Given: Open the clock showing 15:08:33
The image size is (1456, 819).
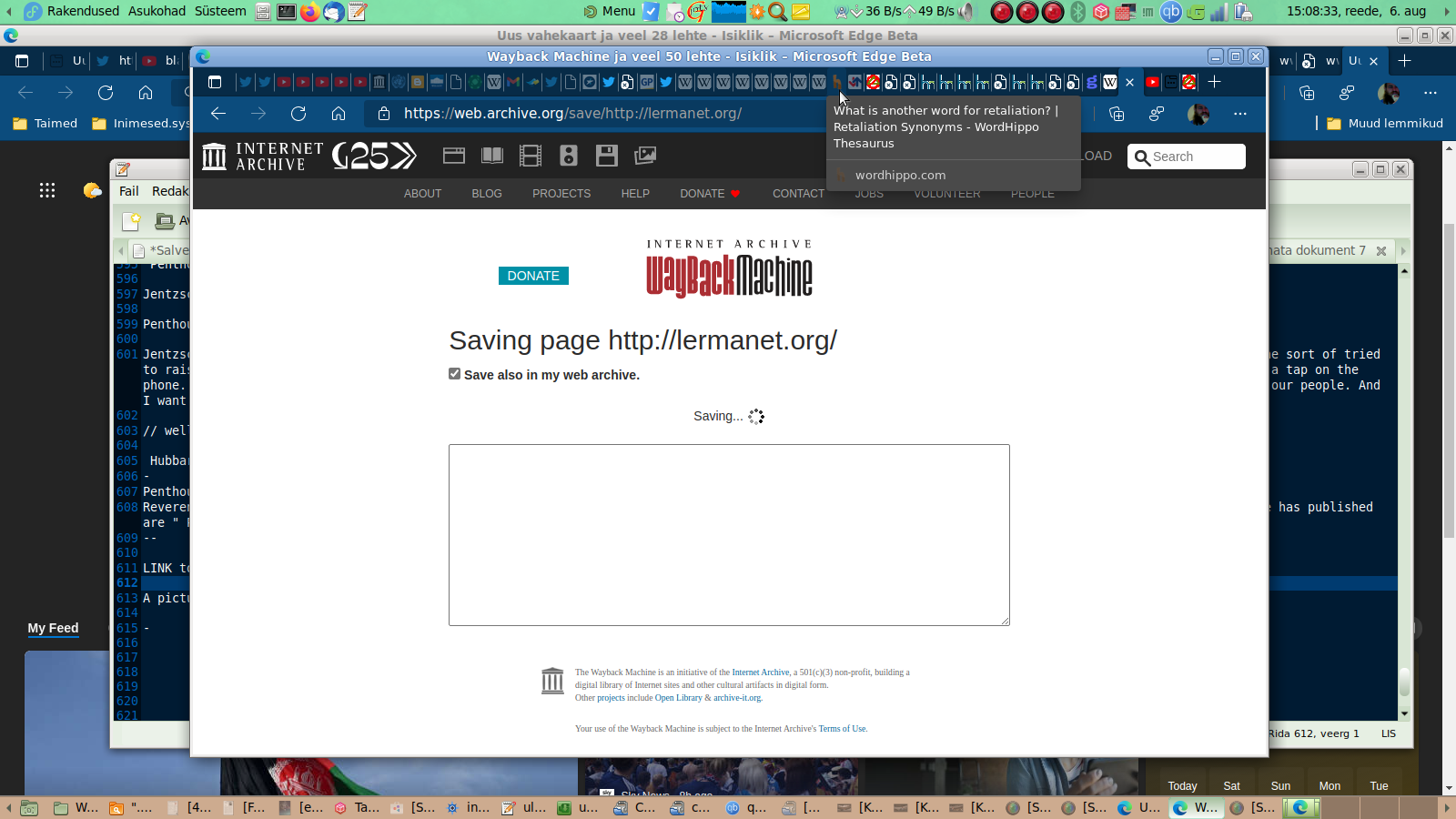Looking at the screenshot, I should [x=1356, y=11].
